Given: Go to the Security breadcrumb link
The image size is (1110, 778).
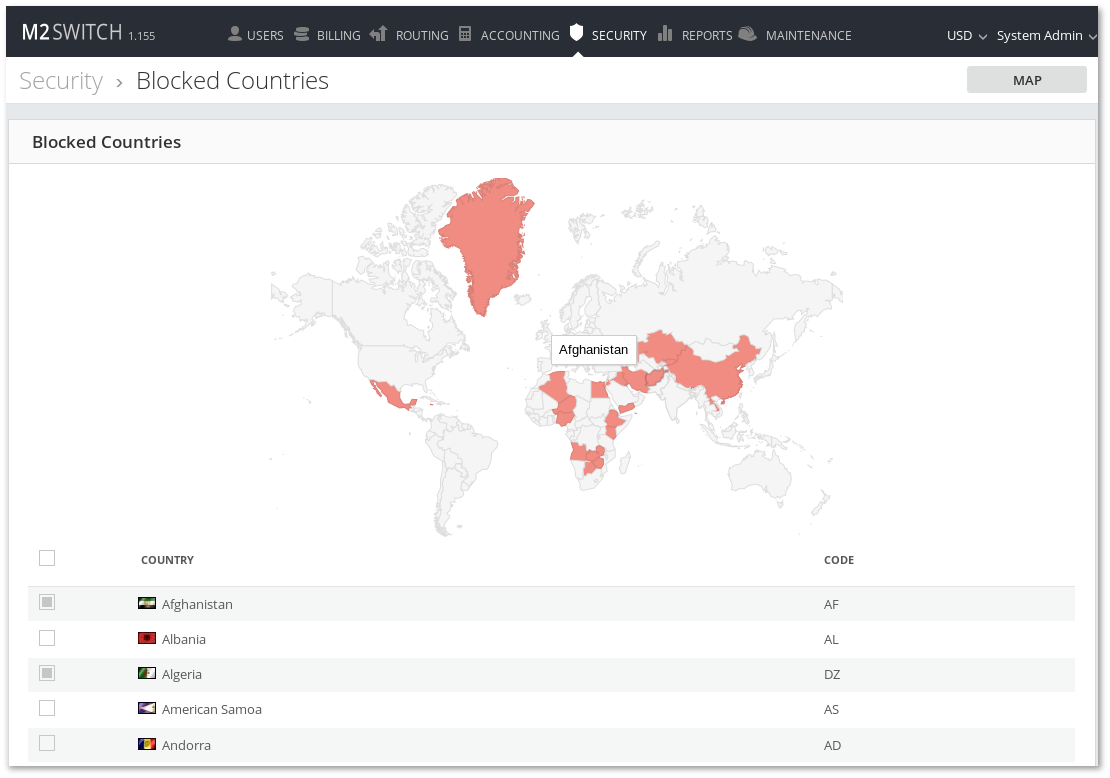Looking at the screenshot, I should 61,81.
